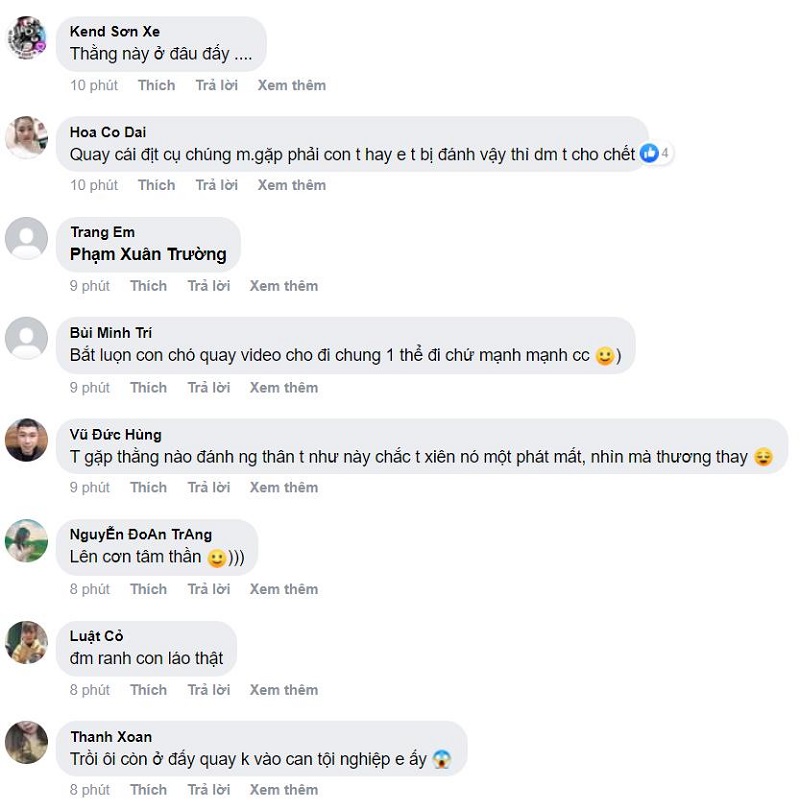The image size is (800, 810).
Task: Like Kend Sơn Xe's comment
Action: click(x=156, y=85)
